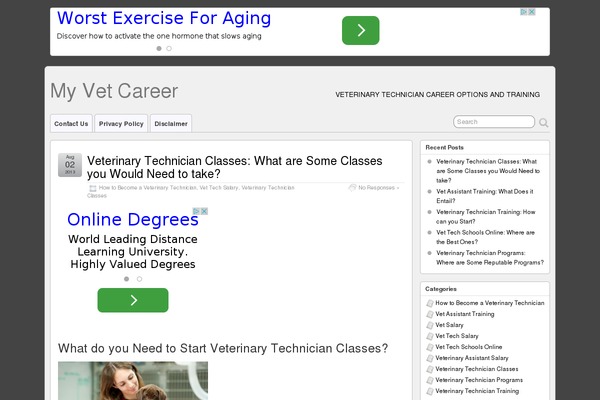Click the Search input field
Image resolution: width=600 pixels, height=400 pixels.
tap(494, 122)
